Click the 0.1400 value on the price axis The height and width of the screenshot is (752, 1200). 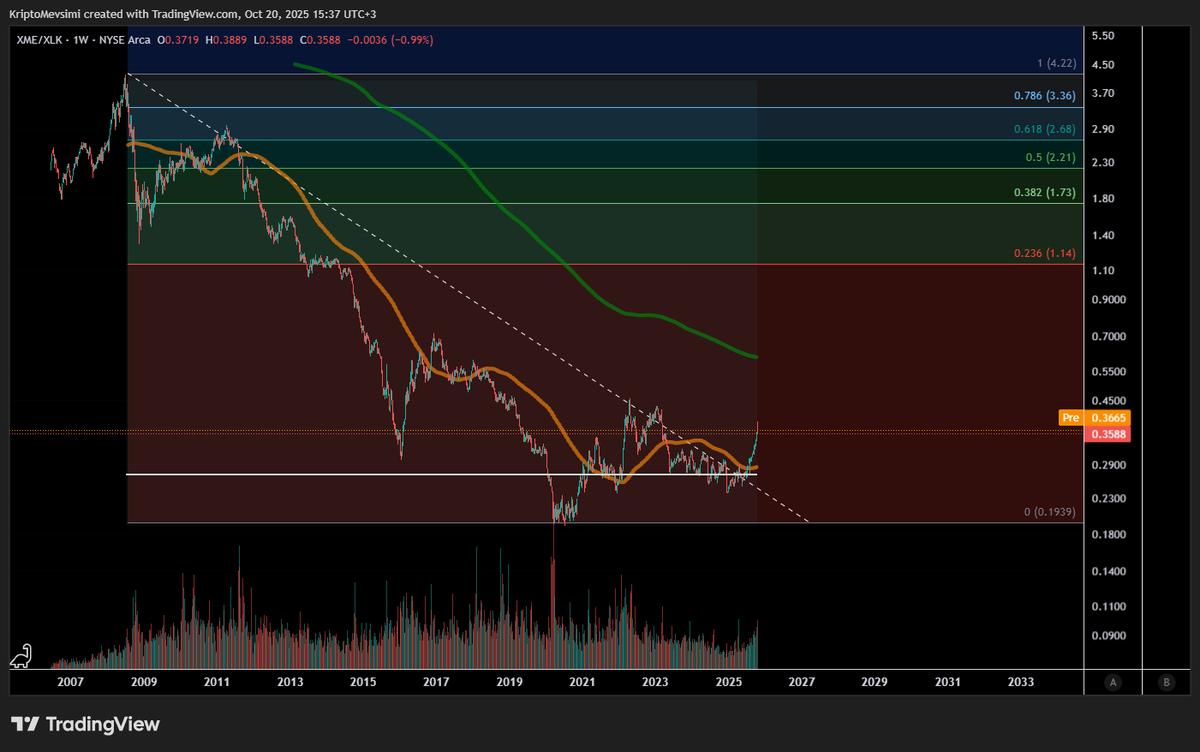pyautogui.click(x=1107, y=571)
